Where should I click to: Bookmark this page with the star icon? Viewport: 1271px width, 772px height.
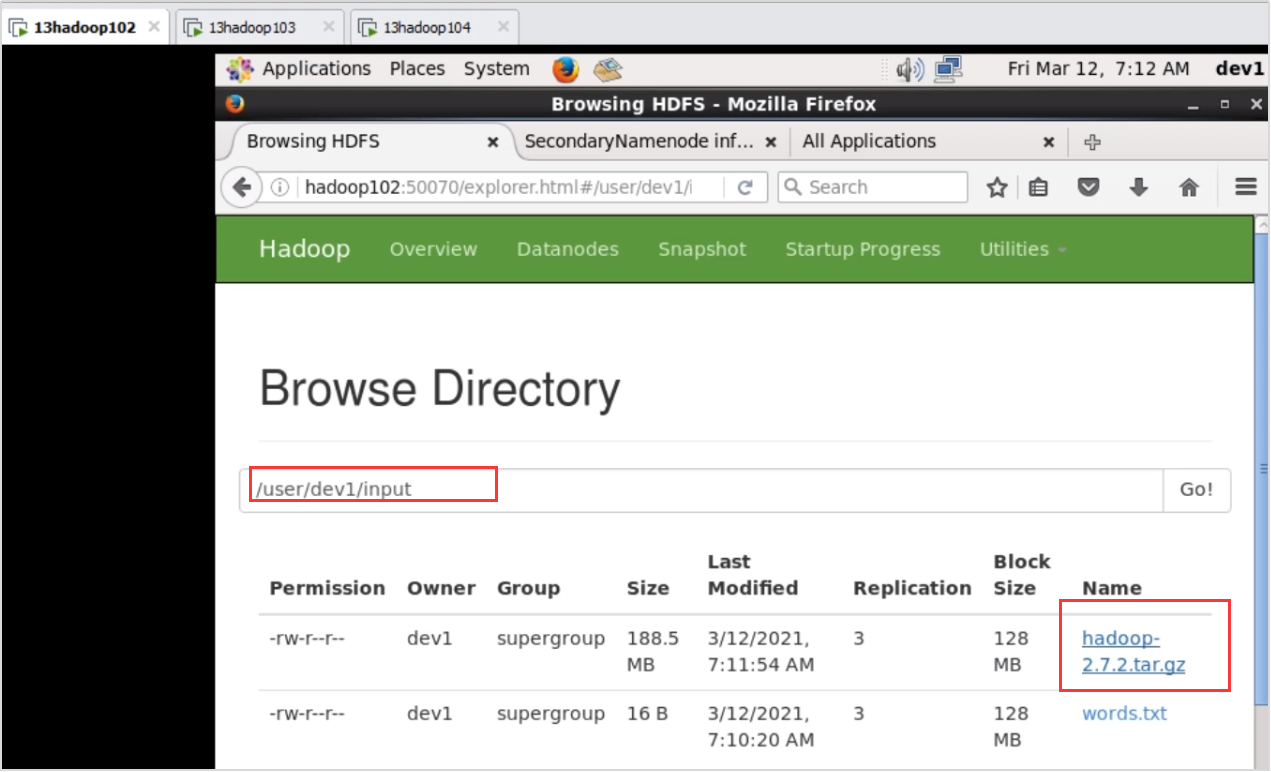[x=997, y=187]
